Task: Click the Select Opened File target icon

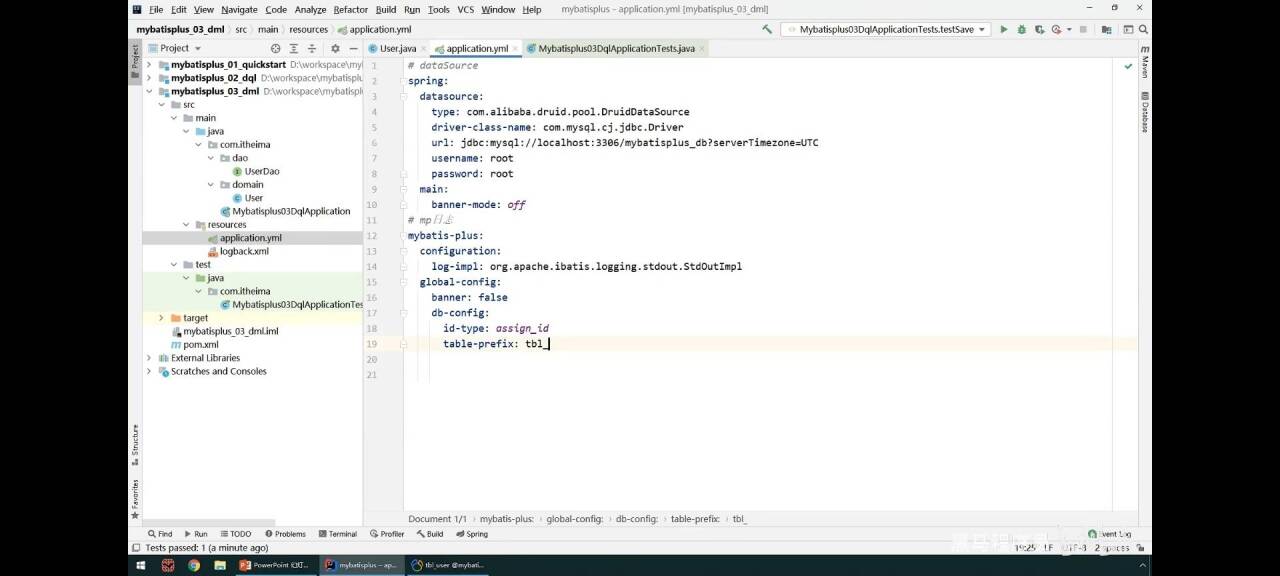Action: tap(276, 48)
